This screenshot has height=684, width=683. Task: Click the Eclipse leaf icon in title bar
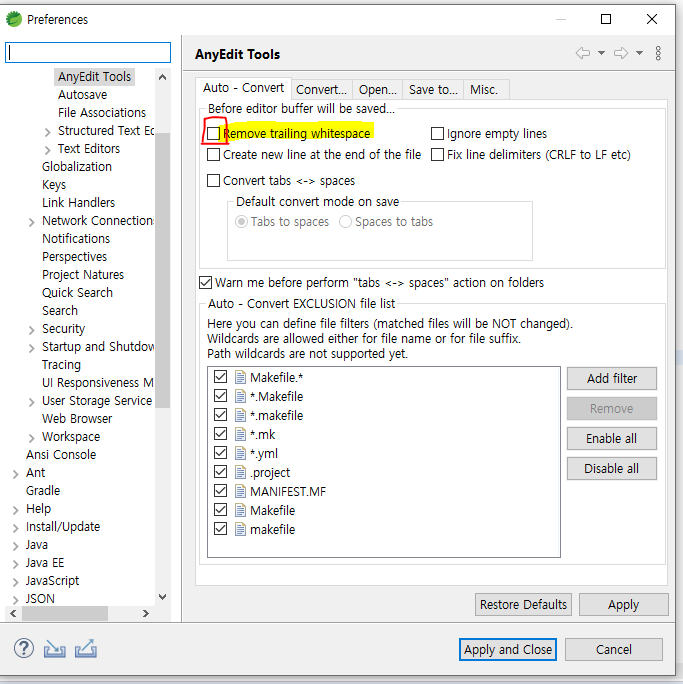click(14, 19)
